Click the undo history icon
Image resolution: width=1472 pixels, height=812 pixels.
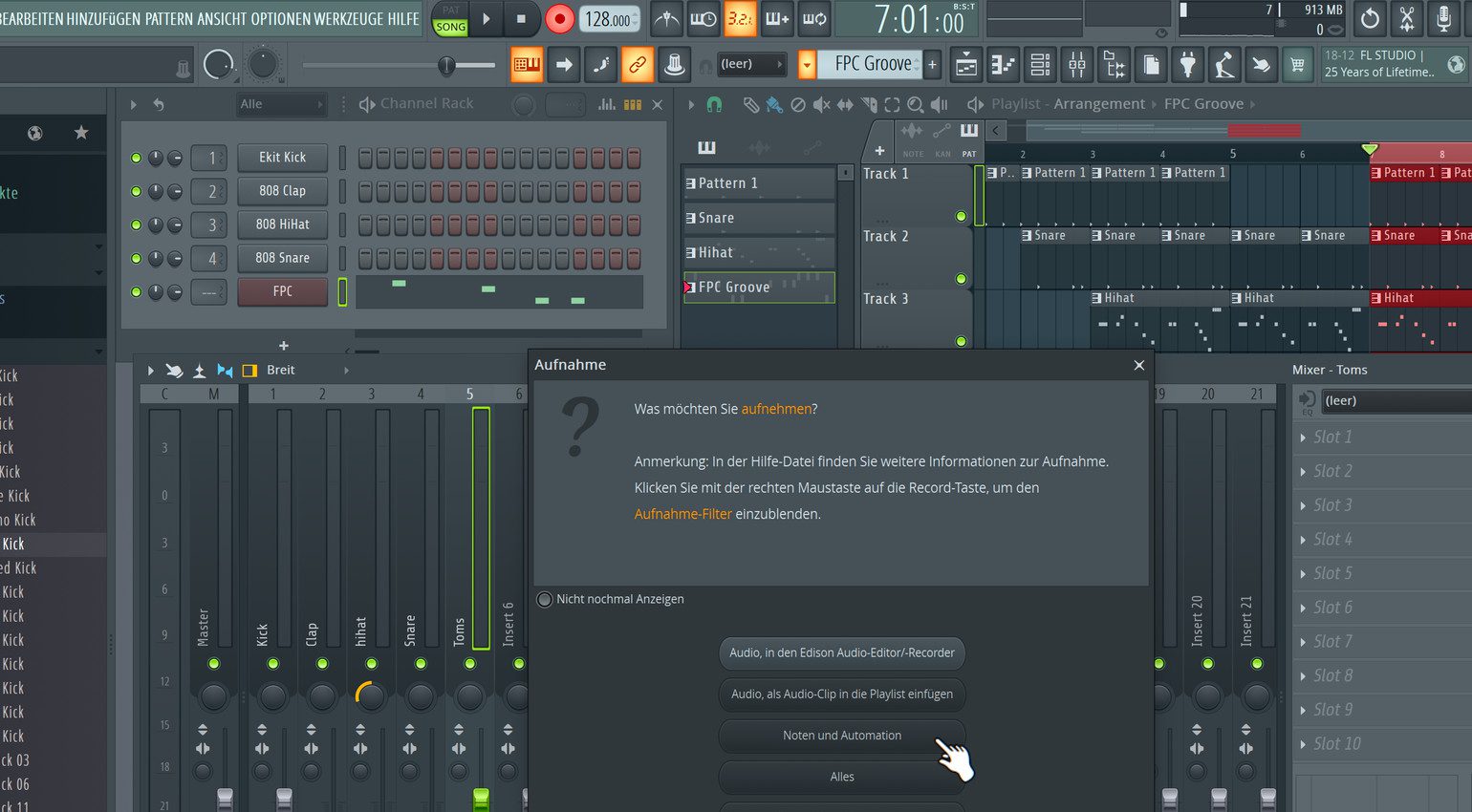pos(1370,19)
